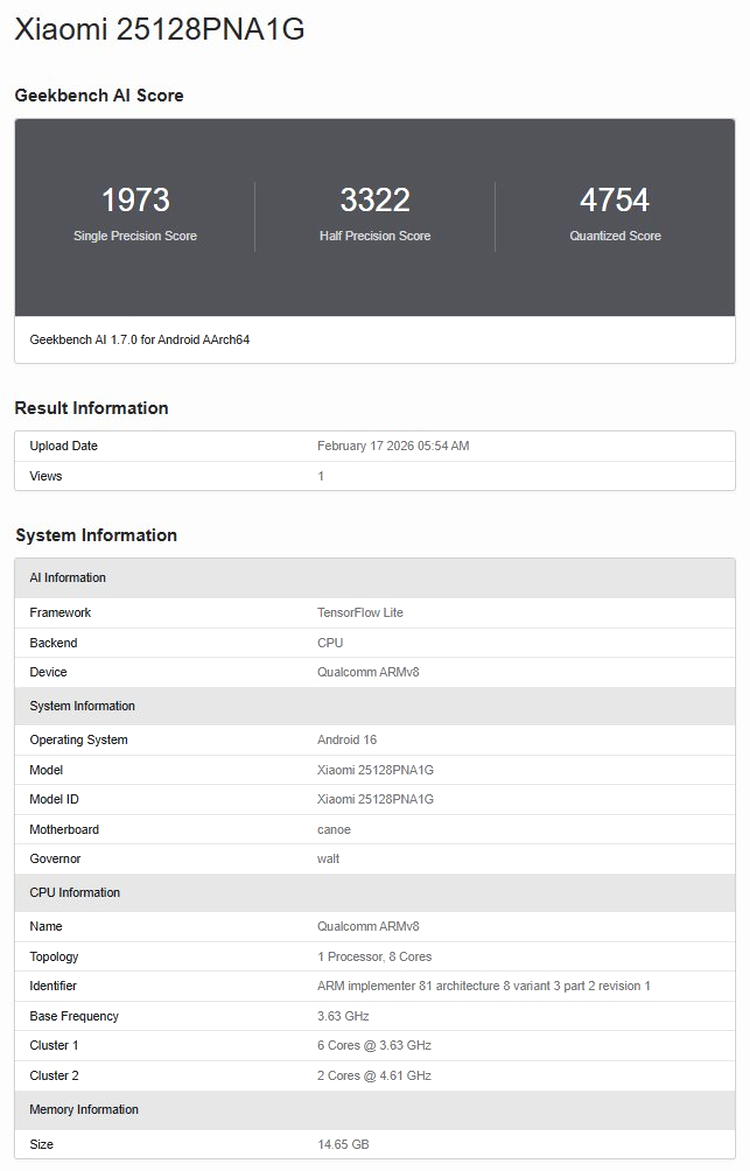Click the Android 16 operating system value

click(347, 740)
